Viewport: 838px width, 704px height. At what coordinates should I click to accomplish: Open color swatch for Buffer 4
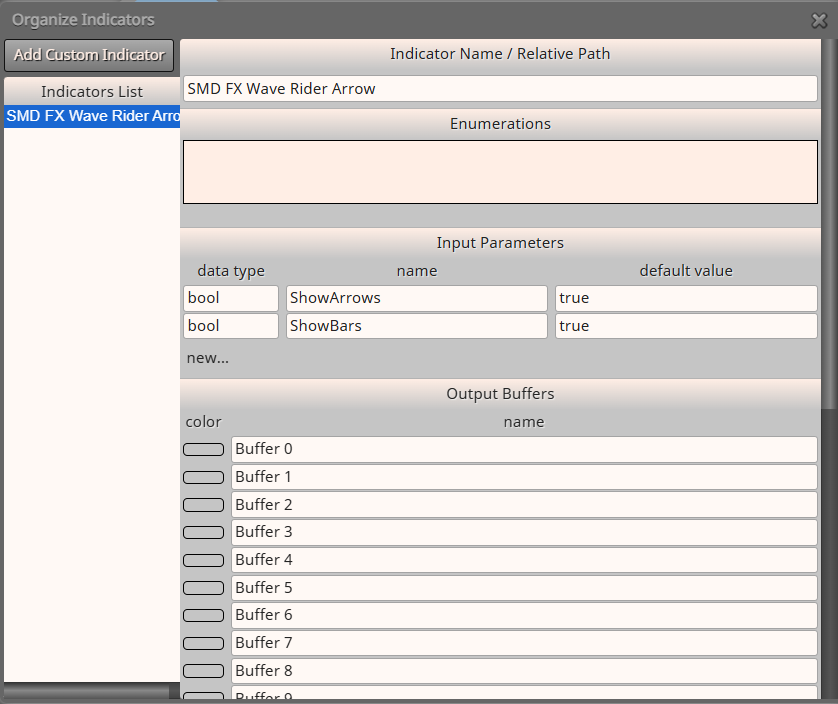[x=204, y=560]
